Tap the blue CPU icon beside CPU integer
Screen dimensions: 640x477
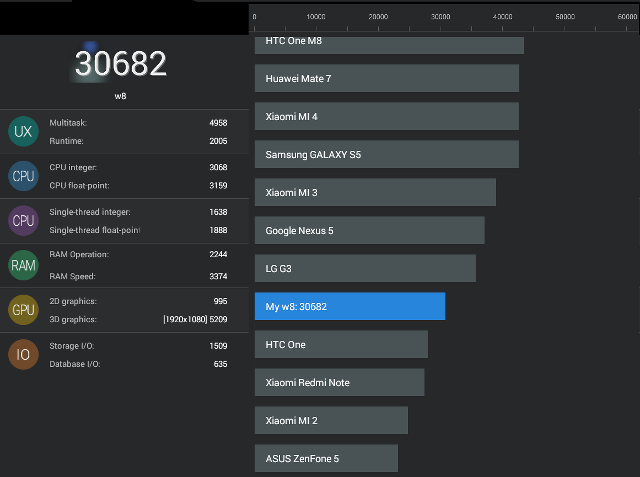(23, 176)
